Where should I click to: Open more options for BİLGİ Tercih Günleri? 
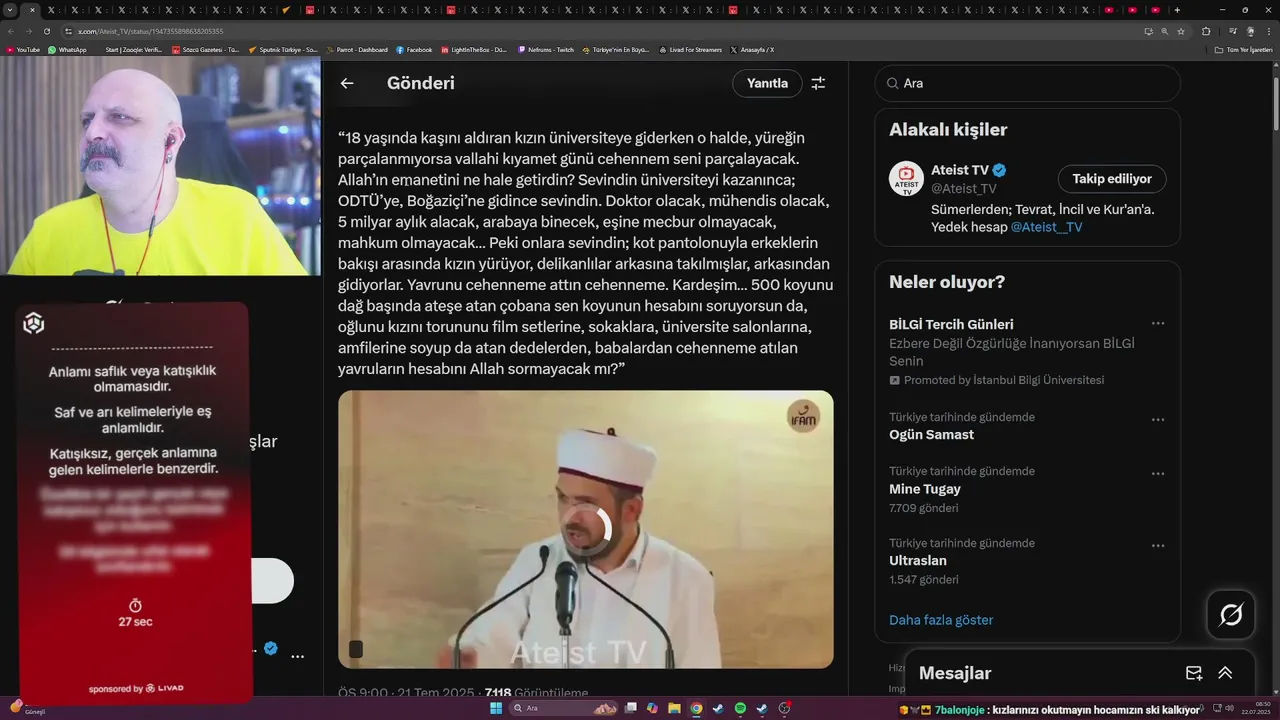pyautogui.click(x=1158, y=324)
